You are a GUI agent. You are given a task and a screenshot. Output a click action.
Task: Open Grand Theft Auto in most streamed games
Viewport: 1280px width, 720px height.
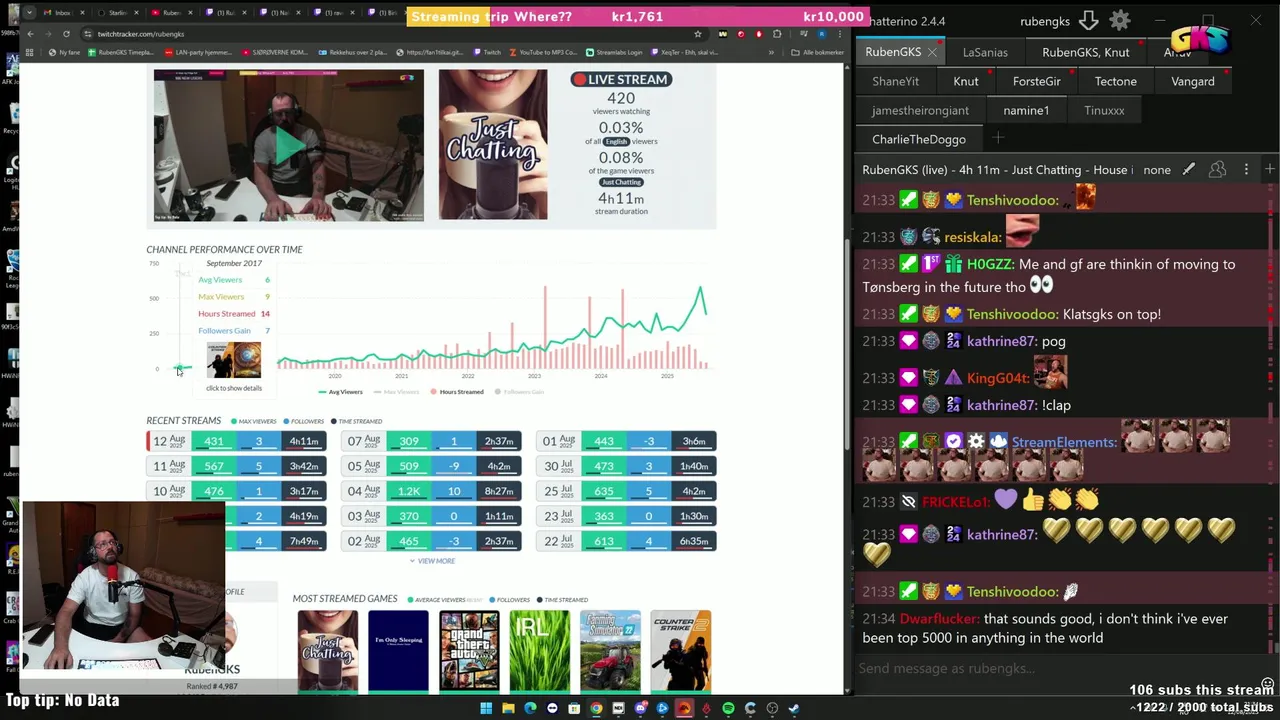tap(469, 652)
